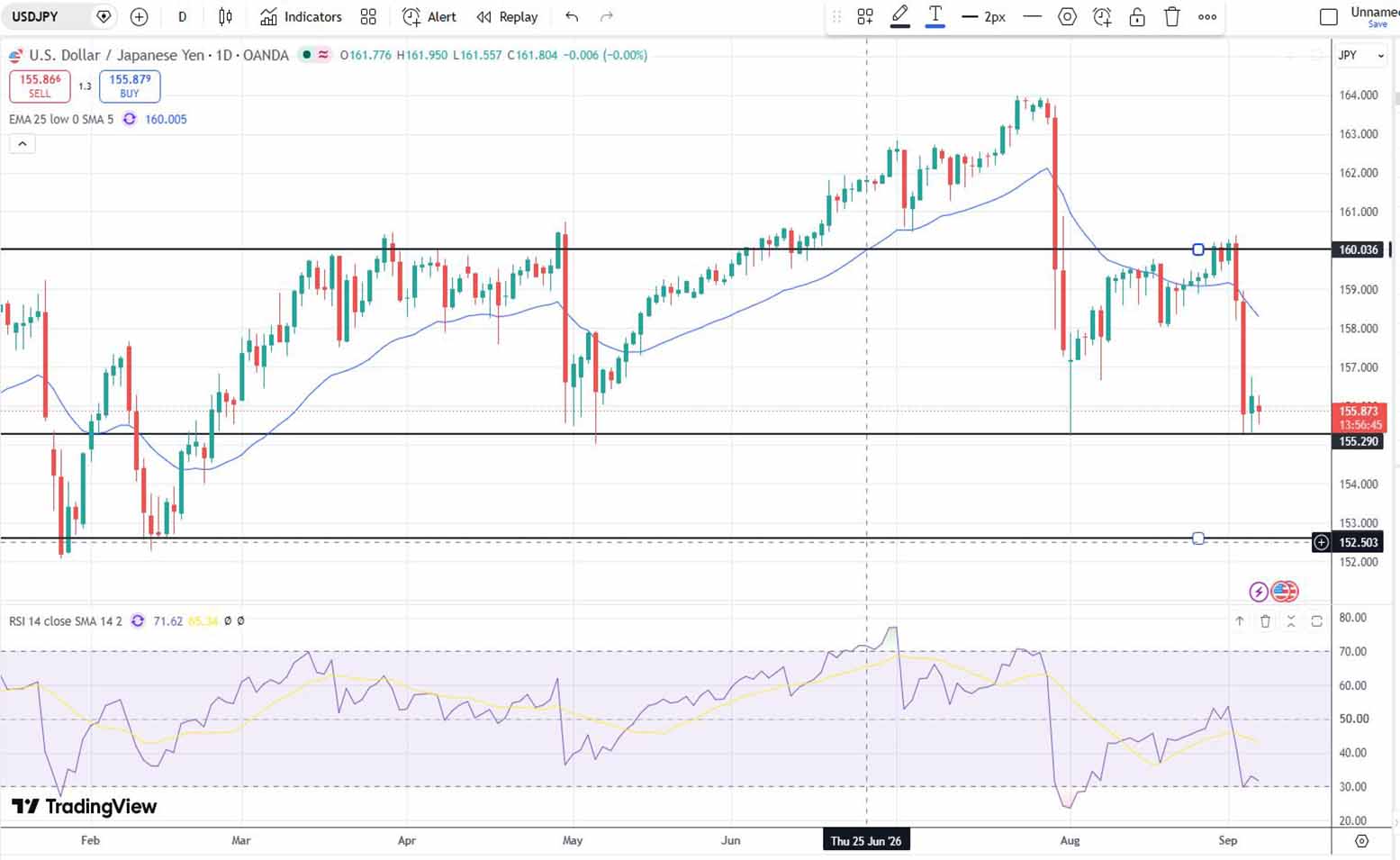Open the line color pencil picker

[x=899, y=16]
